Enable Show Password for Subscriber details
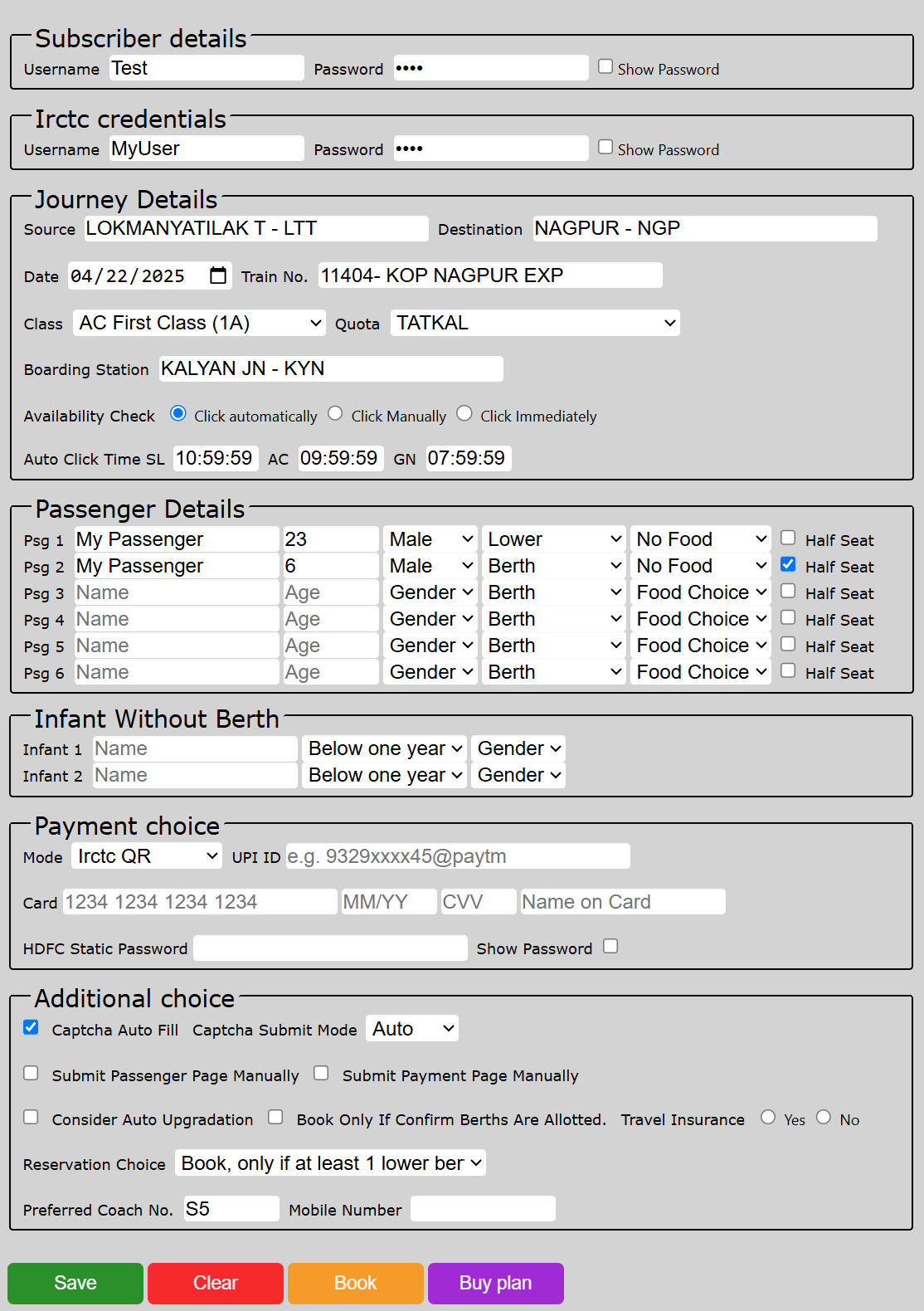Screen dimensions: 924x1311 coord(605,66)
